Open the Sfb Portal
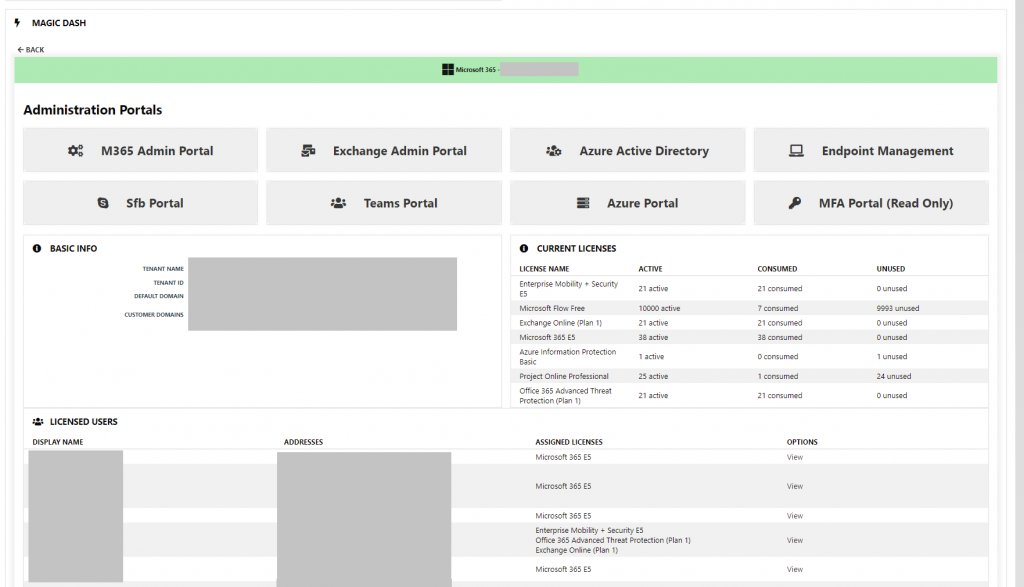1024x587 pixels. (x=140, y=203)
